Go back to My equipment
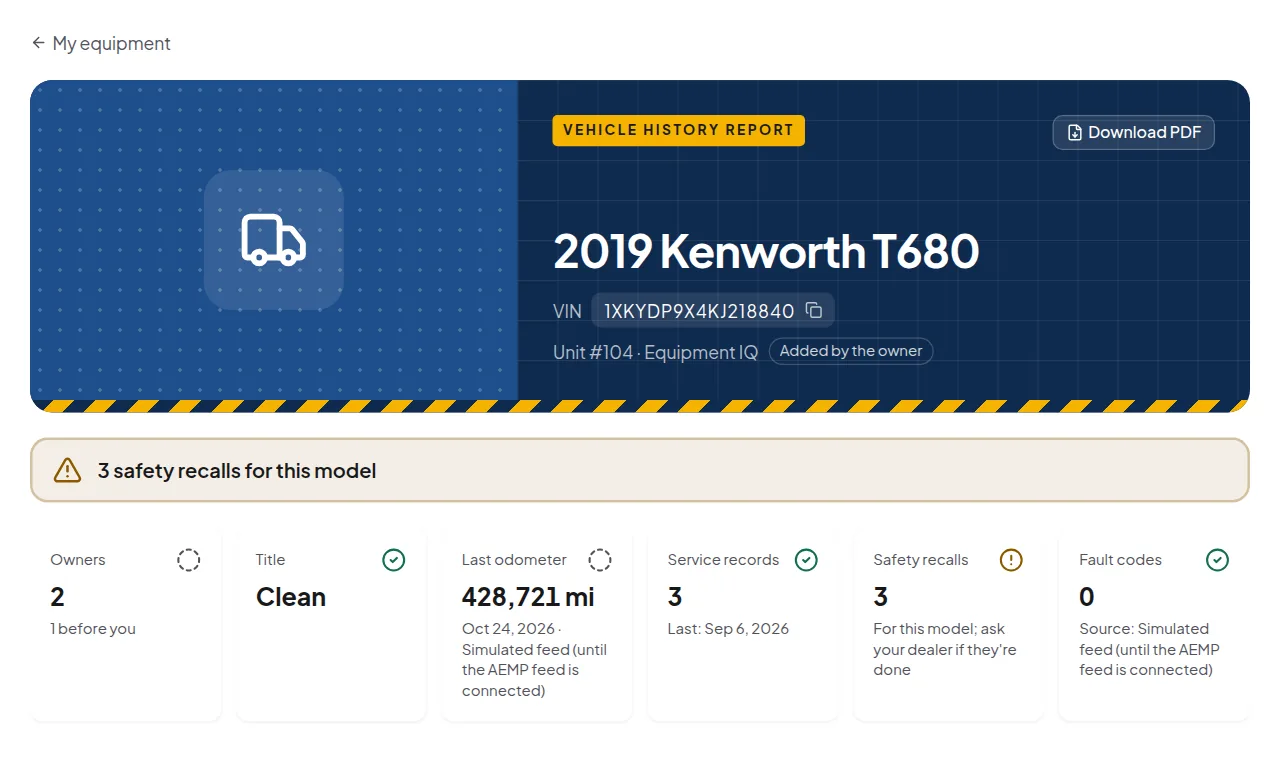The height and width of the screenshot is (775, 1280). (101, 44)
